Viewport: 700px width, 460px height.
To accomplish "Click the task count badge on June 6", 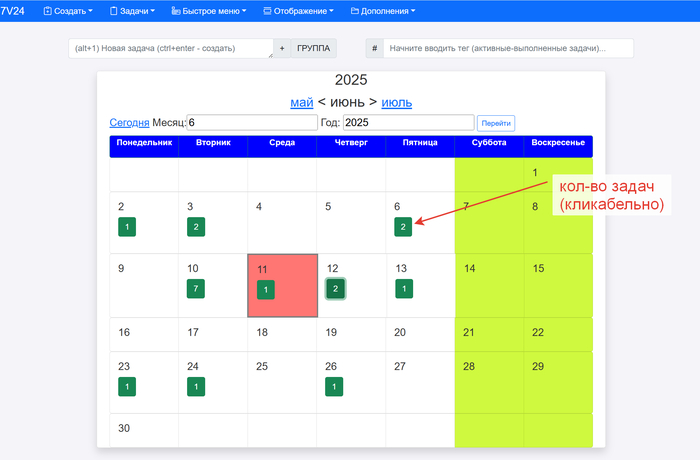I will 403,227.
